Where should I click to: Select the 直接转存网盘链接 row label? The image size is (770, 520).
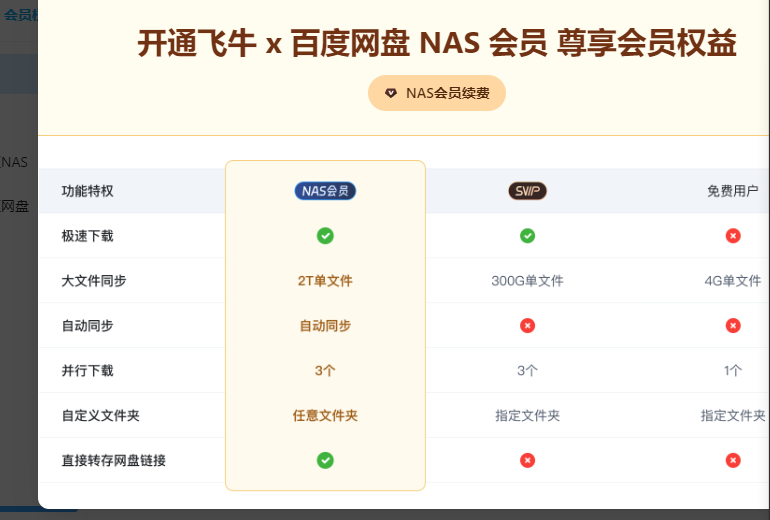click(113, 460)
